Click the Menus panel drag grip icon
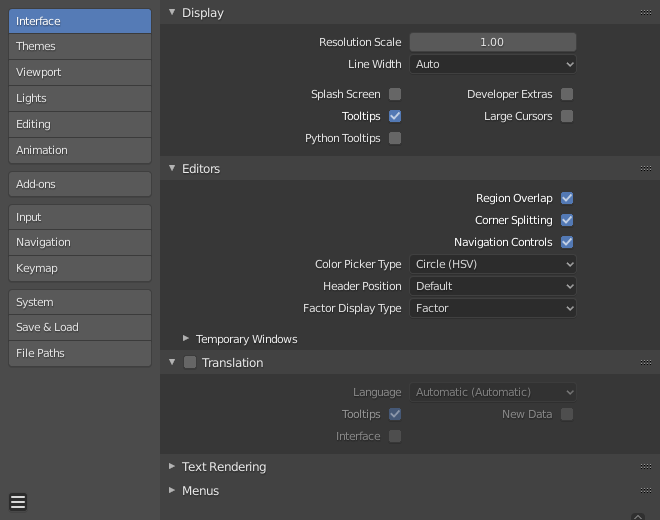Screen dimensions: 660x520 click(646, 491)
